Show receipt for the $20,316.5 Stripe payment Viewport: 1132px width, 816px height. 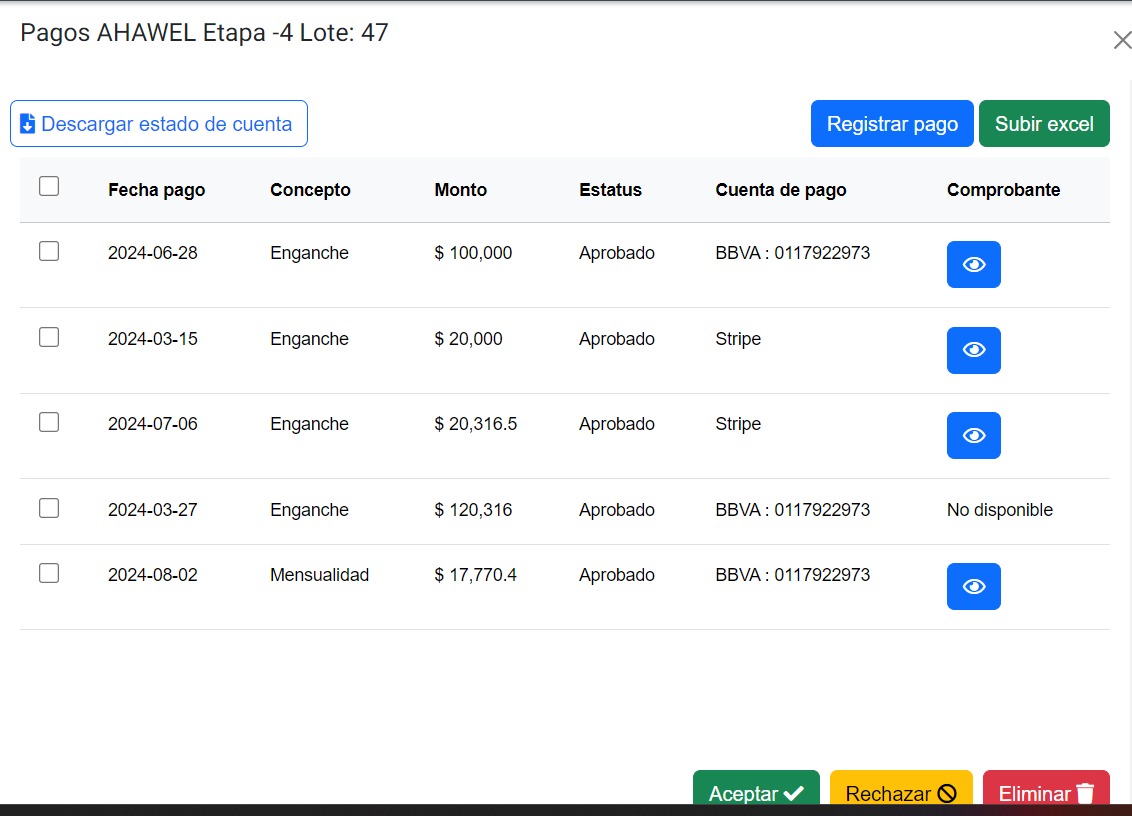973,435
